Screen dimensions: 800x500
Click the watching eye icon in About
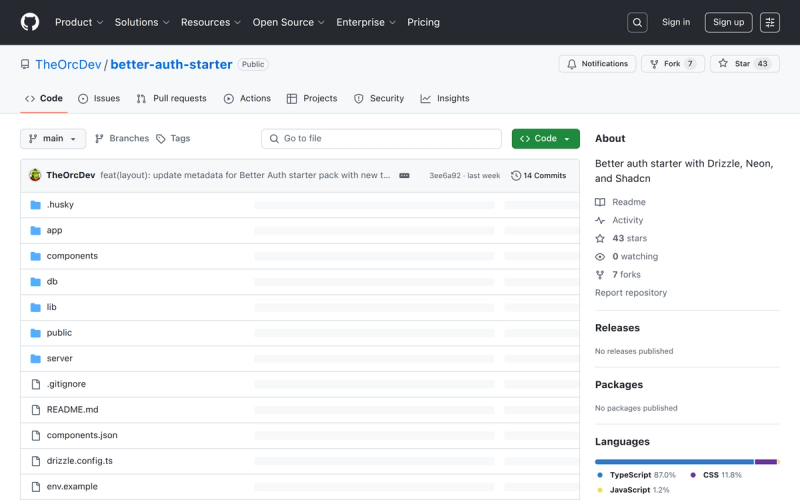[x=600, y=257]
